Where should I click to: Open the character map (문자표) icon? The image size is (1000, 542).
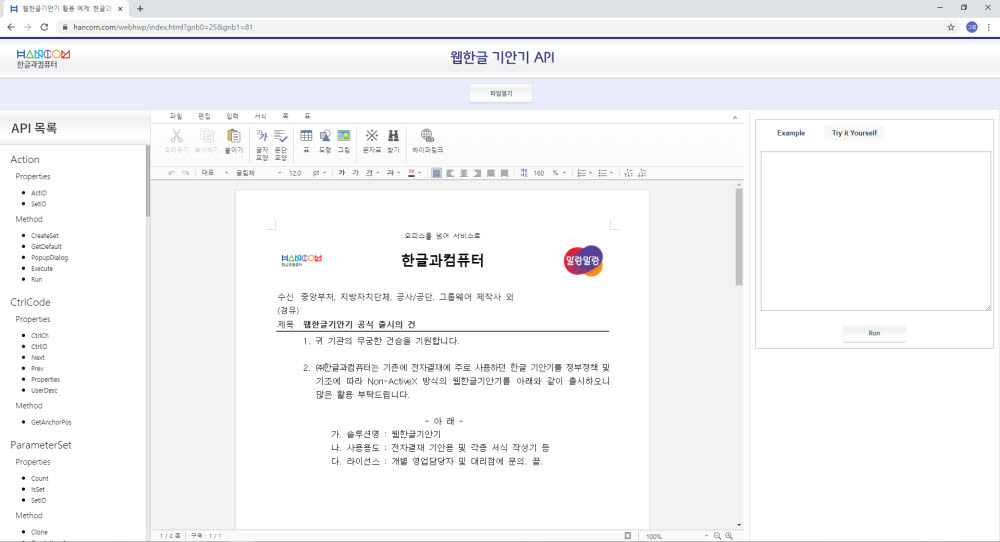tap(372, 136)
